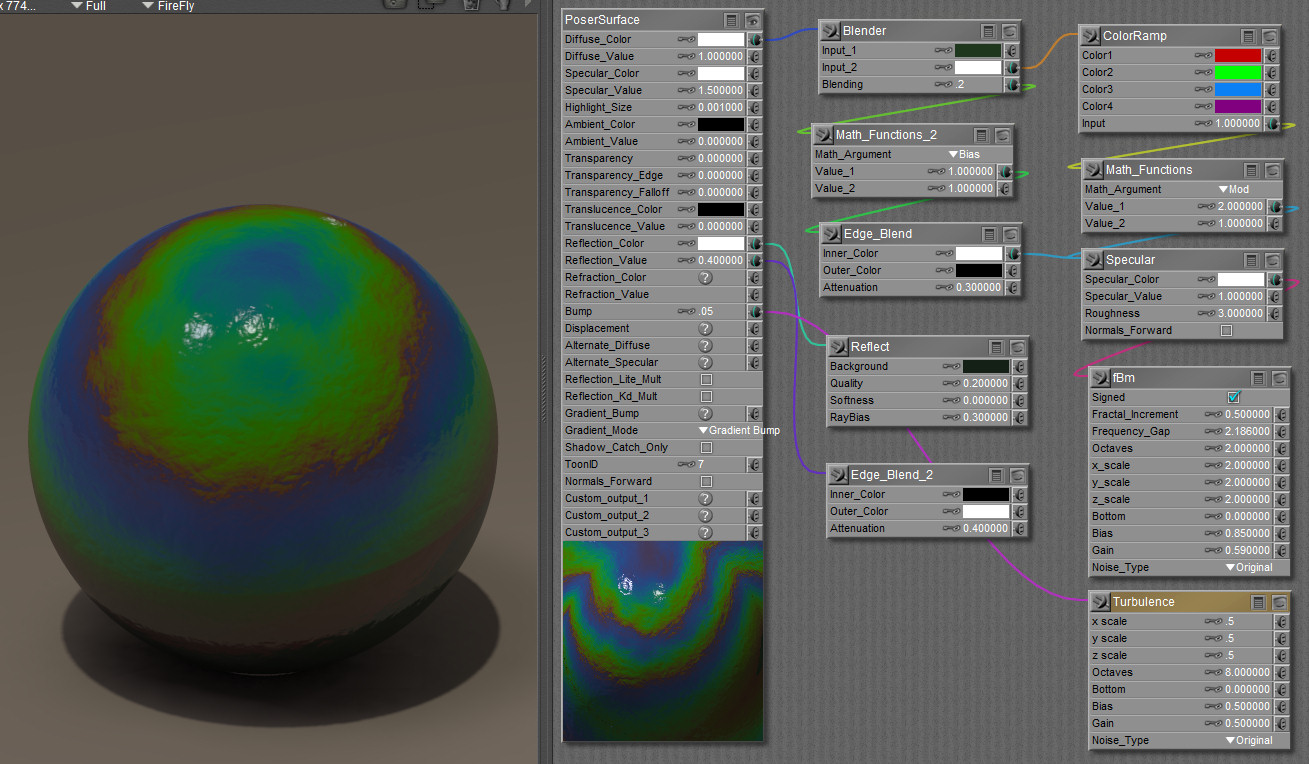Open the ColorRamp node panel menu icon
This screenshot has height=764, width=1309.
coord(1250,36)
